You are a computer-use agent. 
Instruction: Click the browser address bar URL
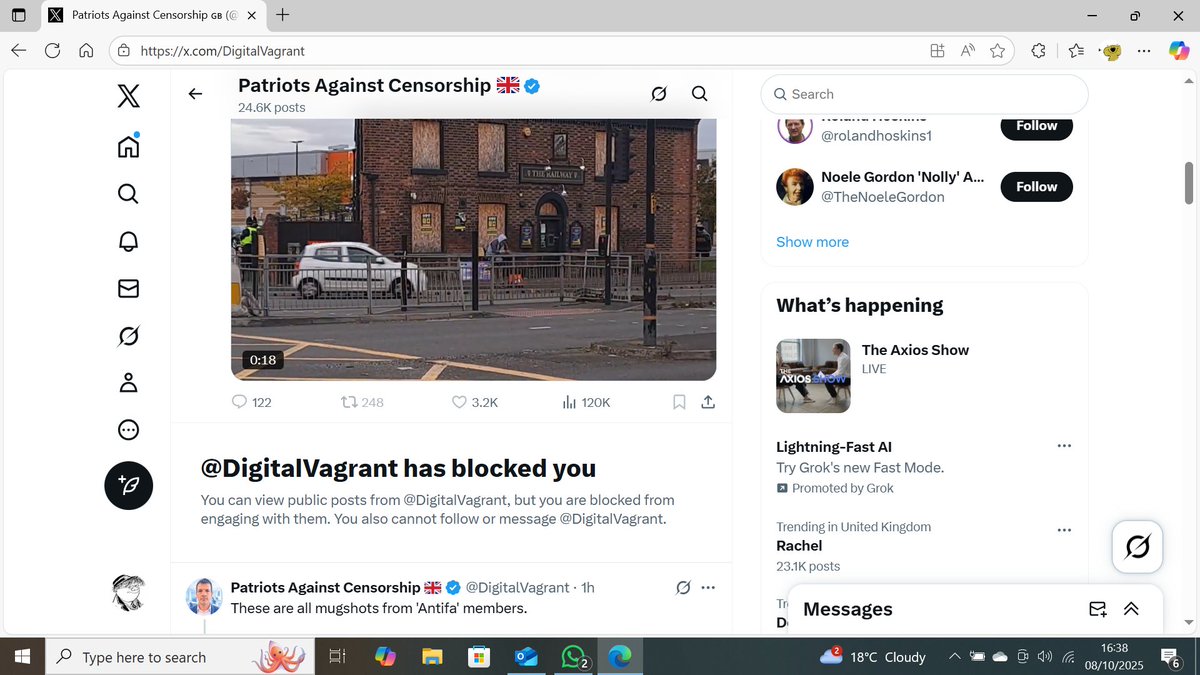(223, 51)
